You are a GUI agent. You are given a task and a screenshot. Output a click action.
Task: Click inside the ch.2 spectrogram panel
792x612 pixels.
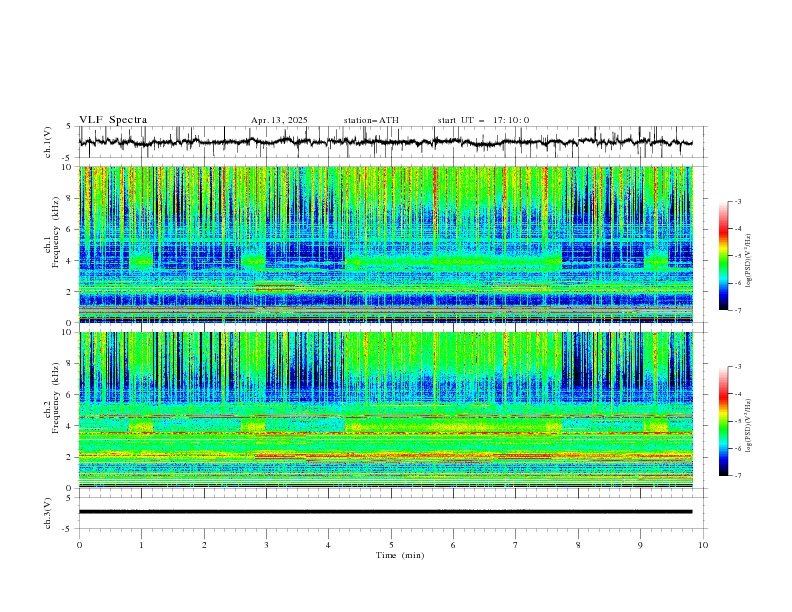click(x=386, y=410)
